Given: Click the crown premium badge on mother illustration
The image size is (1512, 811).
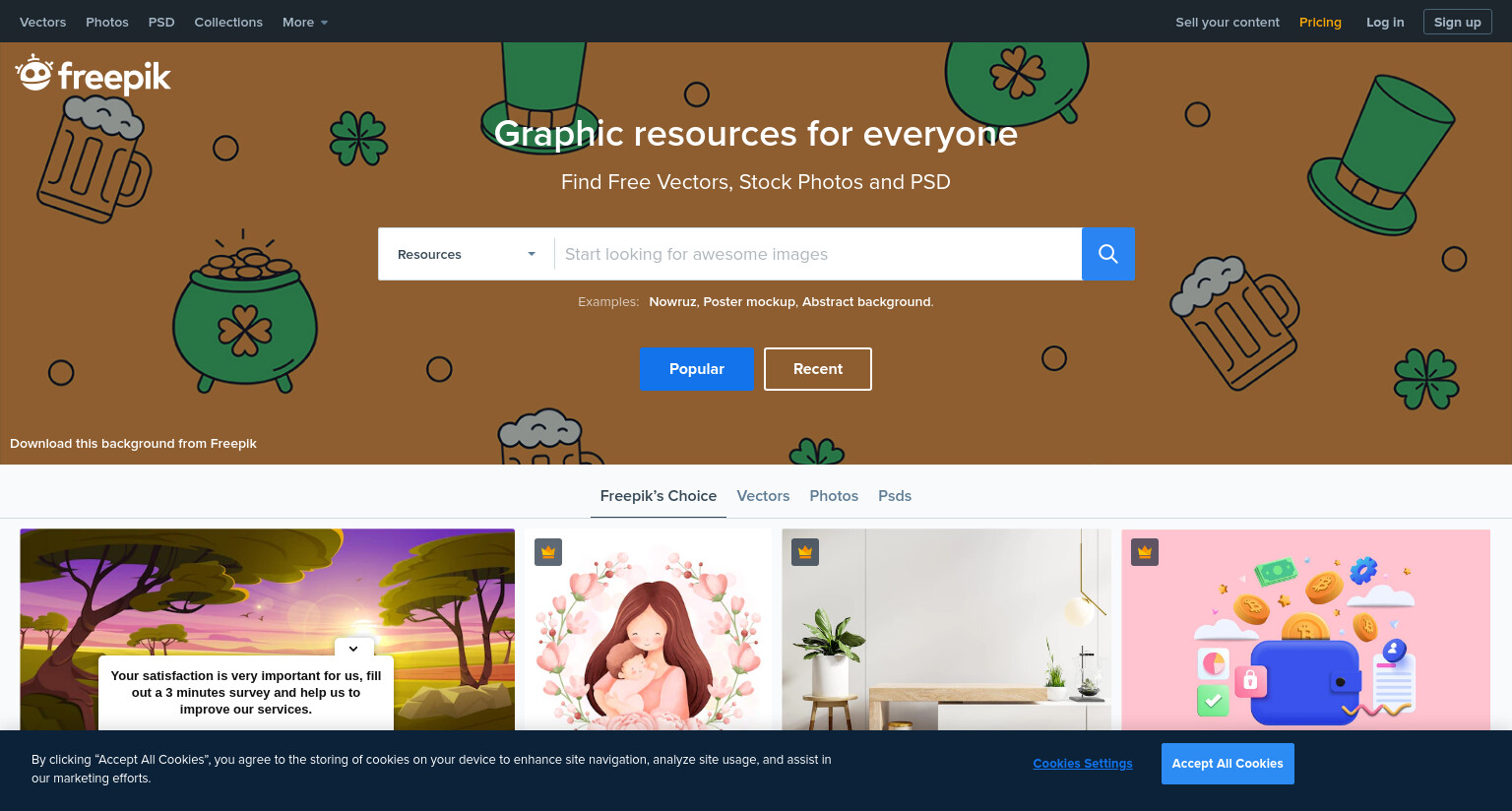Looking at the screenshot, I should [x=548, y=552].
